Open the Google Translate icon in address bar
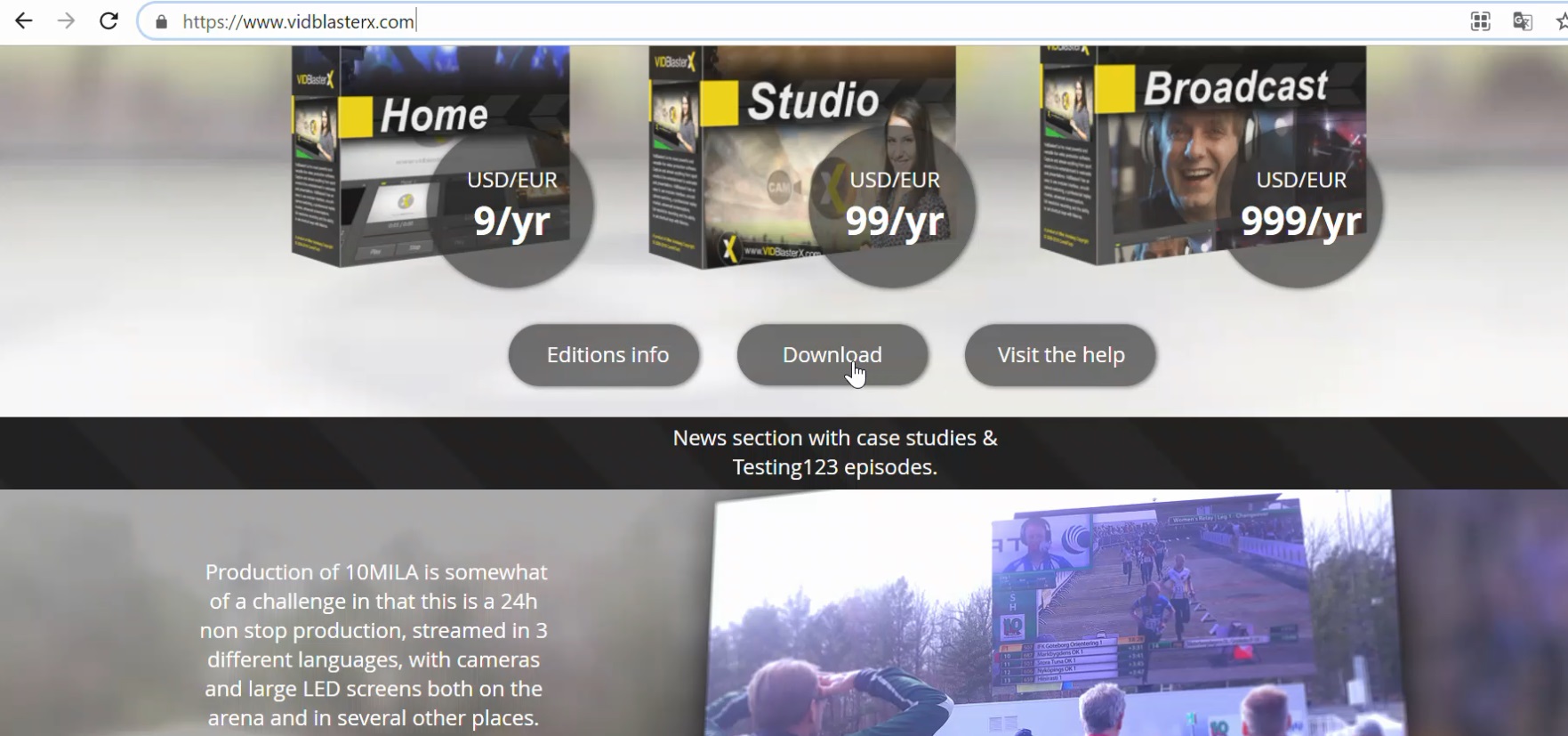This screenshot has height=736, width=1568. click(1523, 21)
